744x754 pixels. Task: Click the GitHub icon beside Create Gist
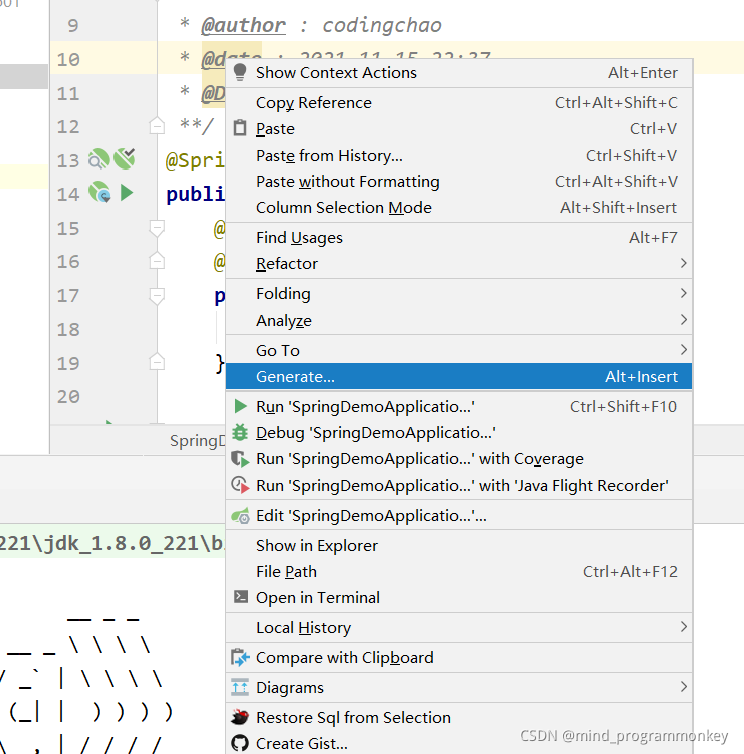pos(240,743)
